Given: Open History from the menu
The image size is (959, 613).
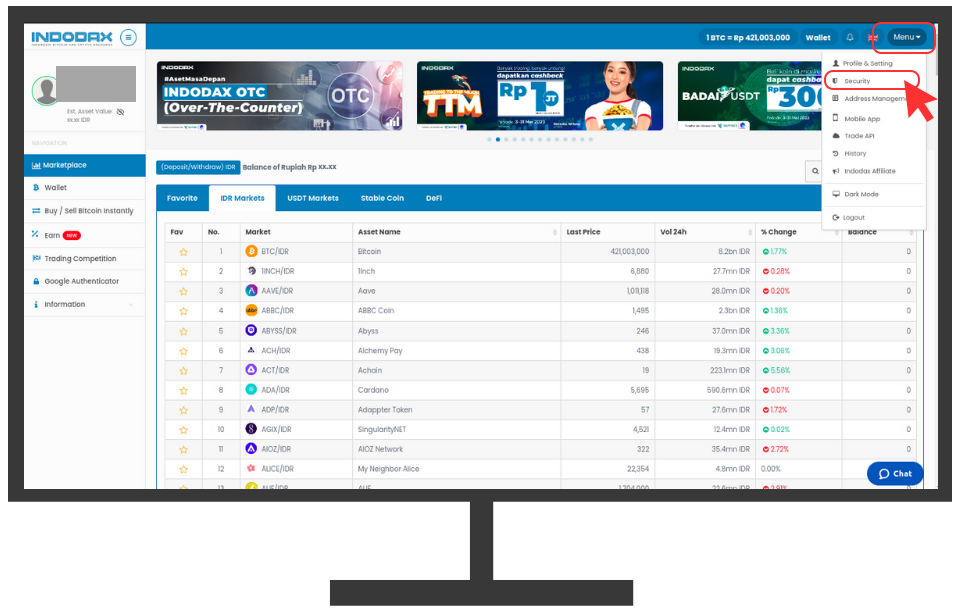Looking at the screenshot, I should coord(850,154).
